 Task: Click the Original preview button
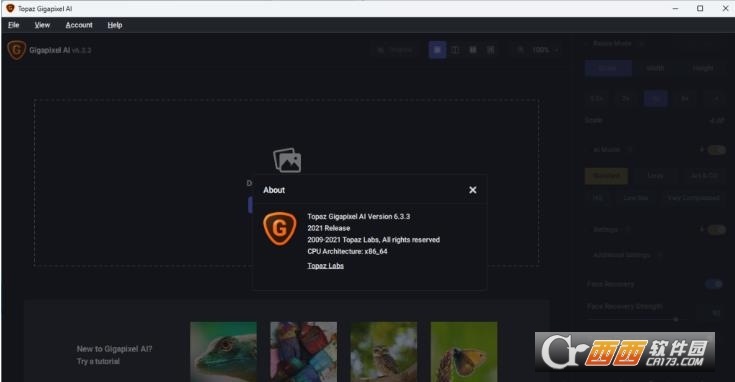395,50
